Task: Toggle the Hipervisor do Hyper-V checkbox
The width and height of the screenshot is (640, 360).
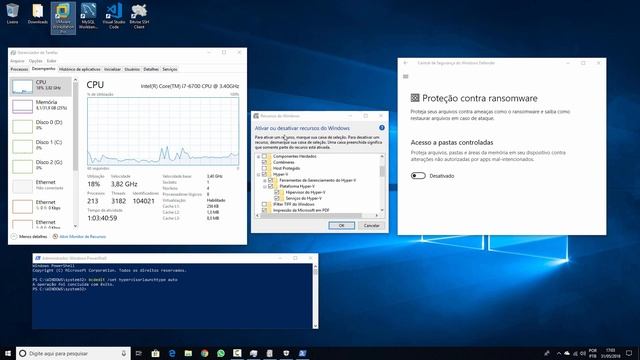Action: point(277,192)
